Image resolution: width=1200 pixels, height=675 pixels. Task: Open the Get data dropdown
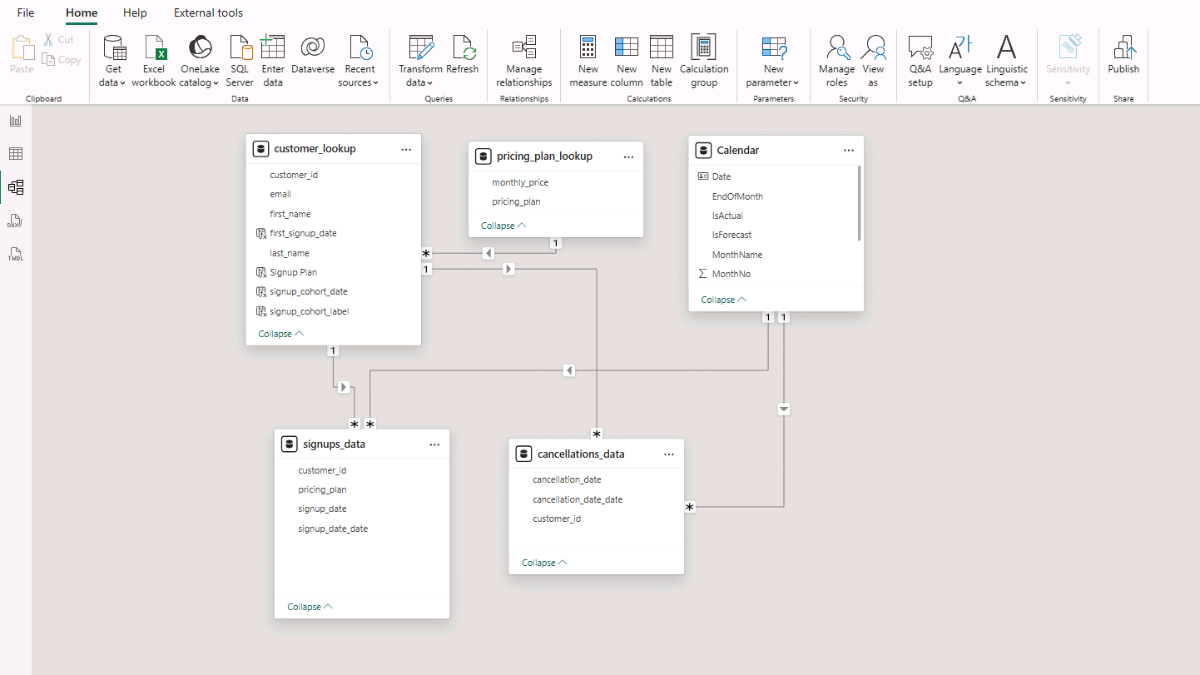pyautogui.click(x=113, y=82)
